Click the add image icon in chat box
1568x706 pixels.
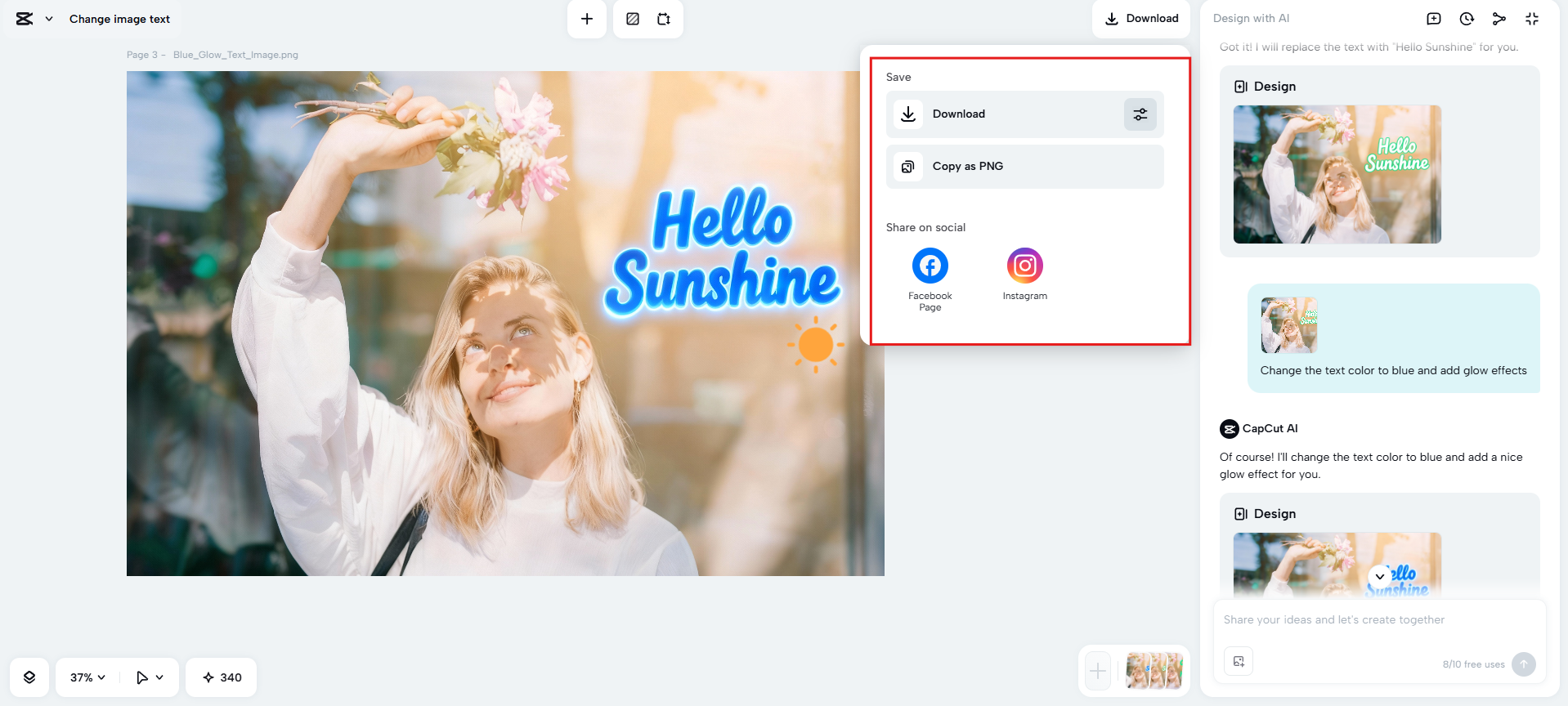click(1239, 661)
